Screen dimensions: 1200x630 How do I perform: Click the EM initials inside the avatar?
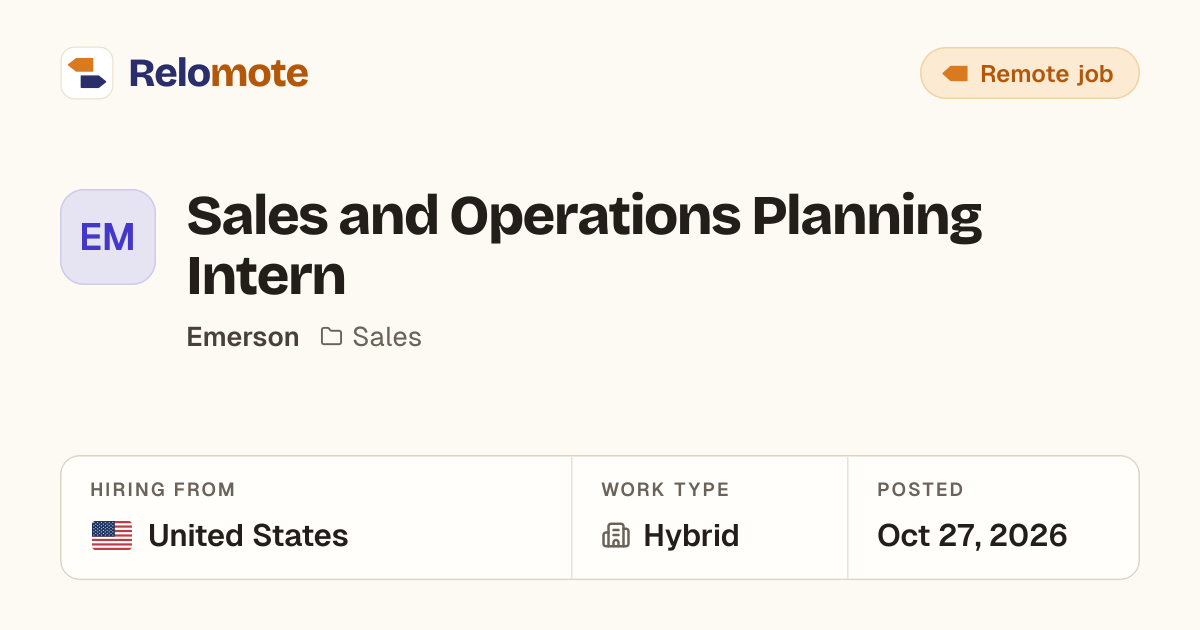pos(108,237)
